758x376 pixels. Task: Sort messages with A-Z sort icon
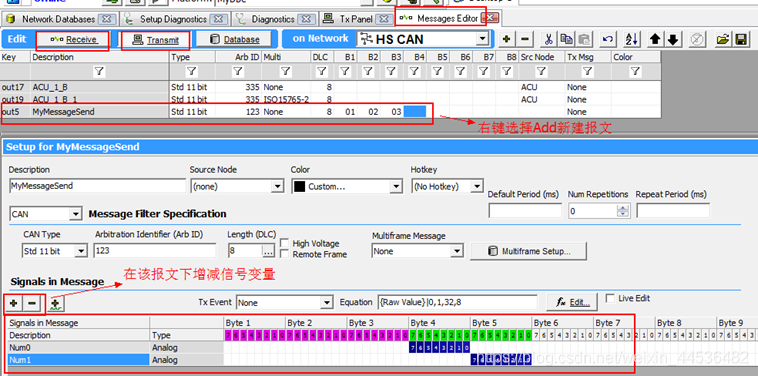631,40
